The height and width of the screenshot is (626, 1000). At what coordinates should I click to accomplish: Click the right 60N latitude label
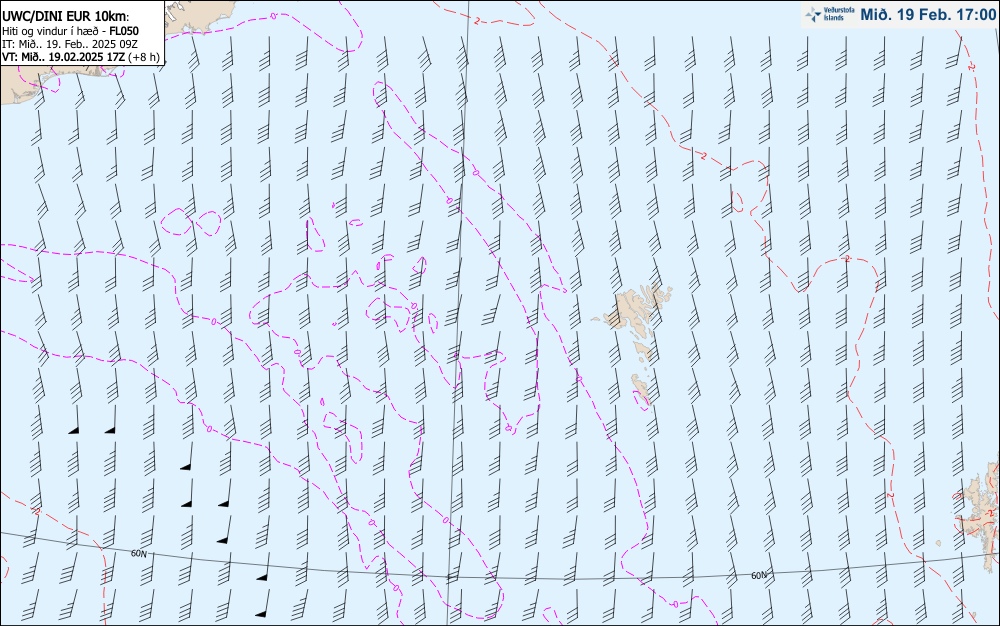tap(759, 575)
